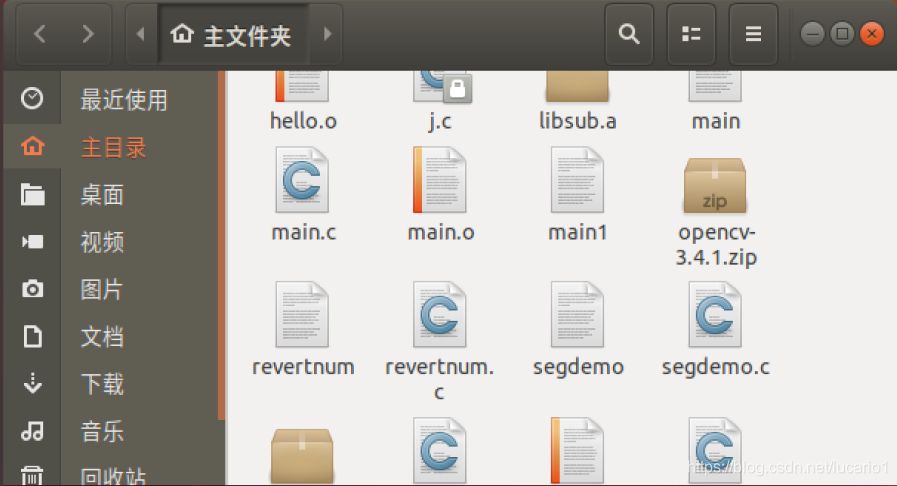
Task: Click the hello.o file name
Action: (x=303, y=121)
